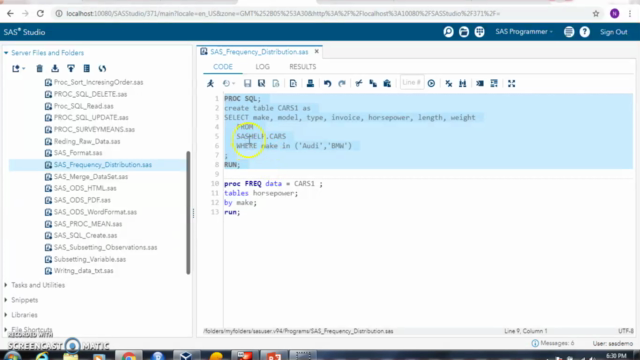Image resolution: width=640 pixels, height=360 pixels.
Task: Open SAS_ODS_HTML.sas file
Action: click(x=85, y=188)
